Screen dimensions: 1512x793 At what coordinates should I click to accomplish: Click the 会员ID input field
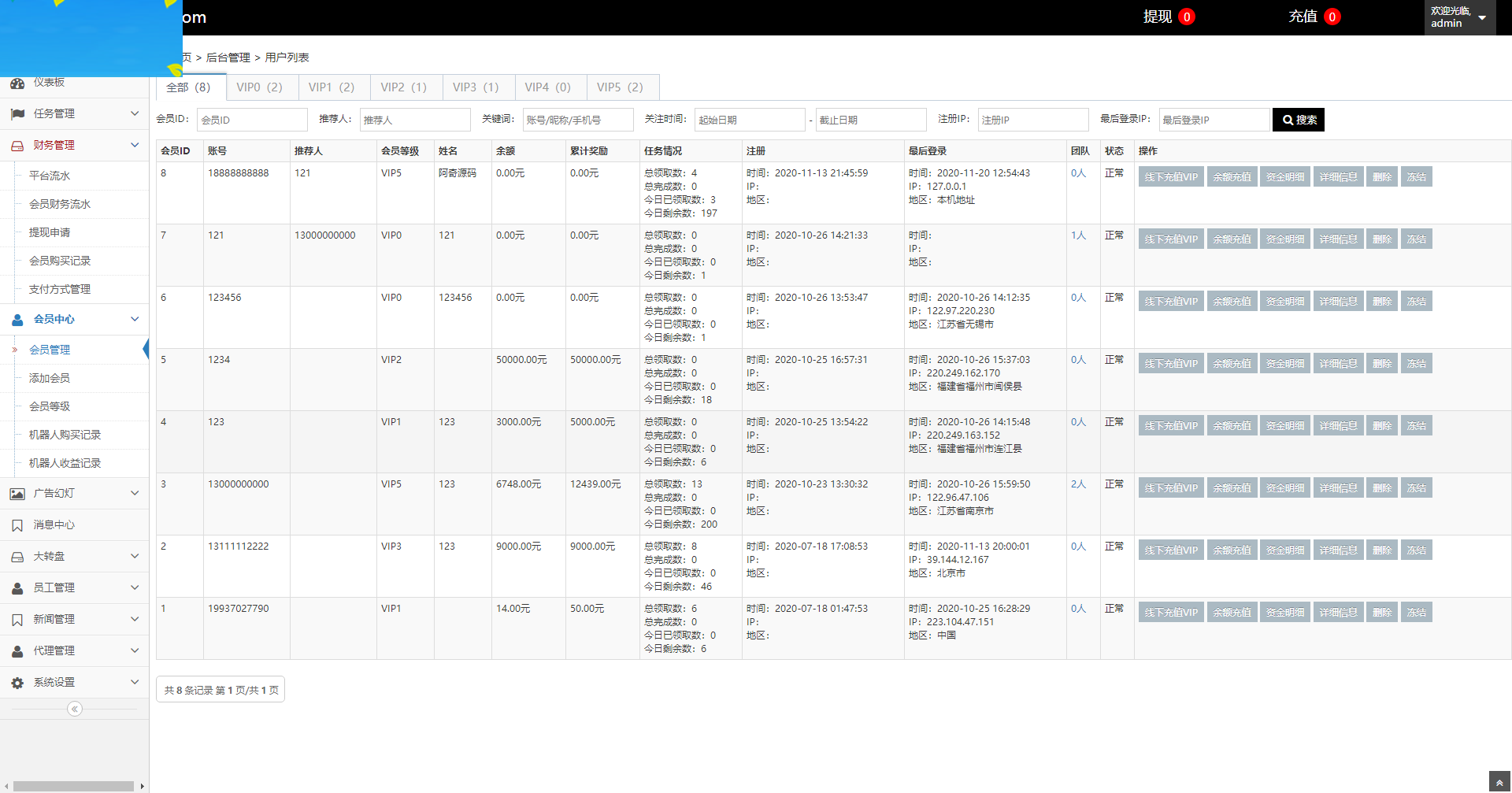tap(252, 119)
